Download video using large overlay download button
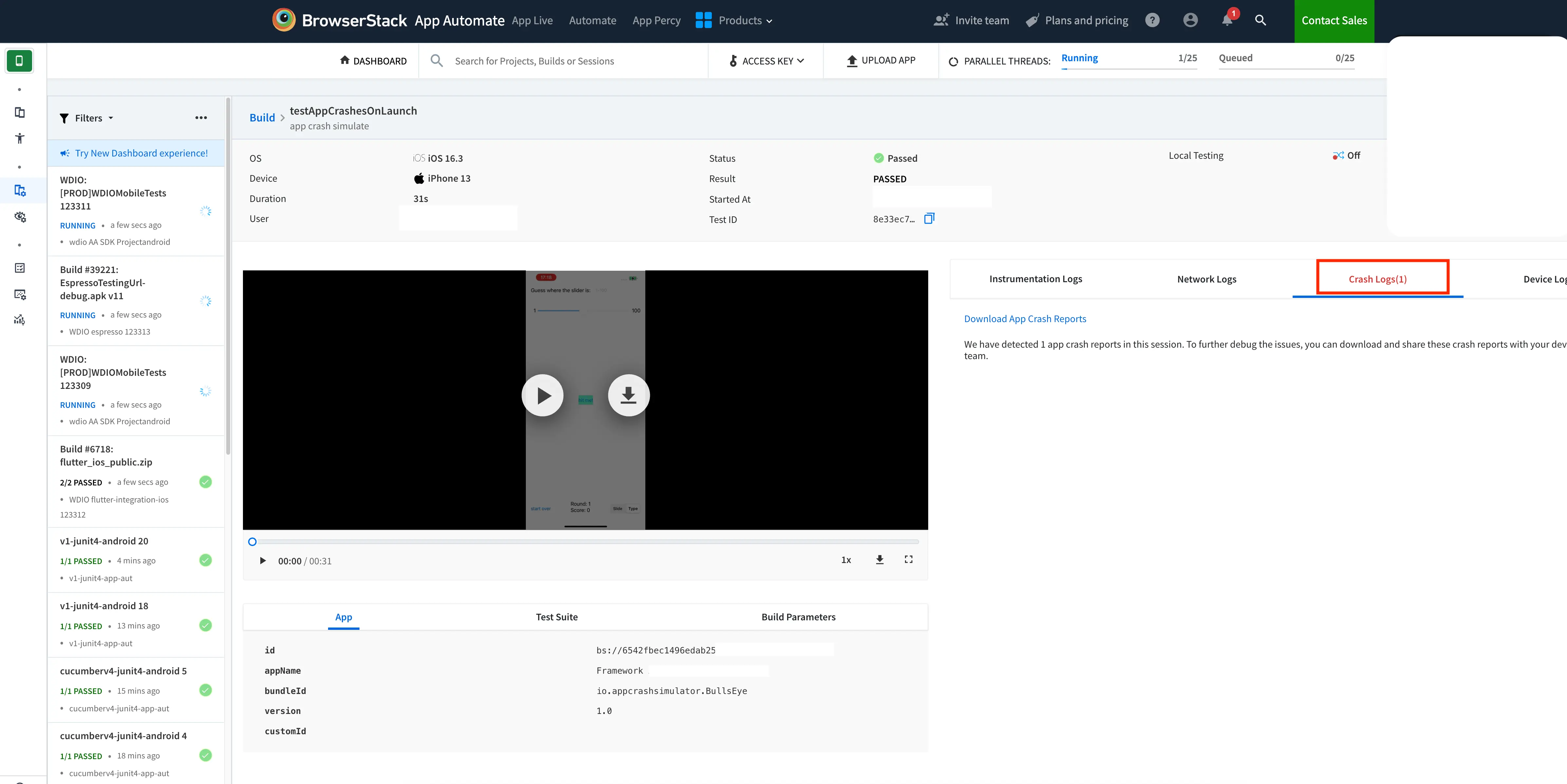The image size is (1567, 784). (628, 395)
